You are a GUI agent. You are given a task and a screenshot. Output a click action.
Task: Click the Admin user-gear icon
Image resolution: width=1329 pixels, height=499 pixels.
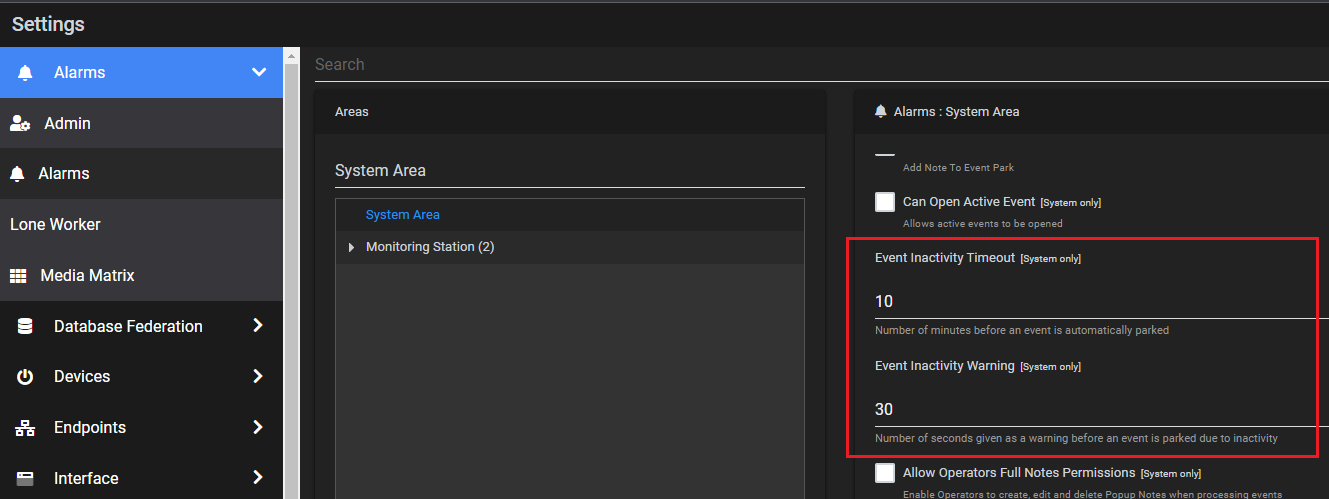[x=20, y=123]
